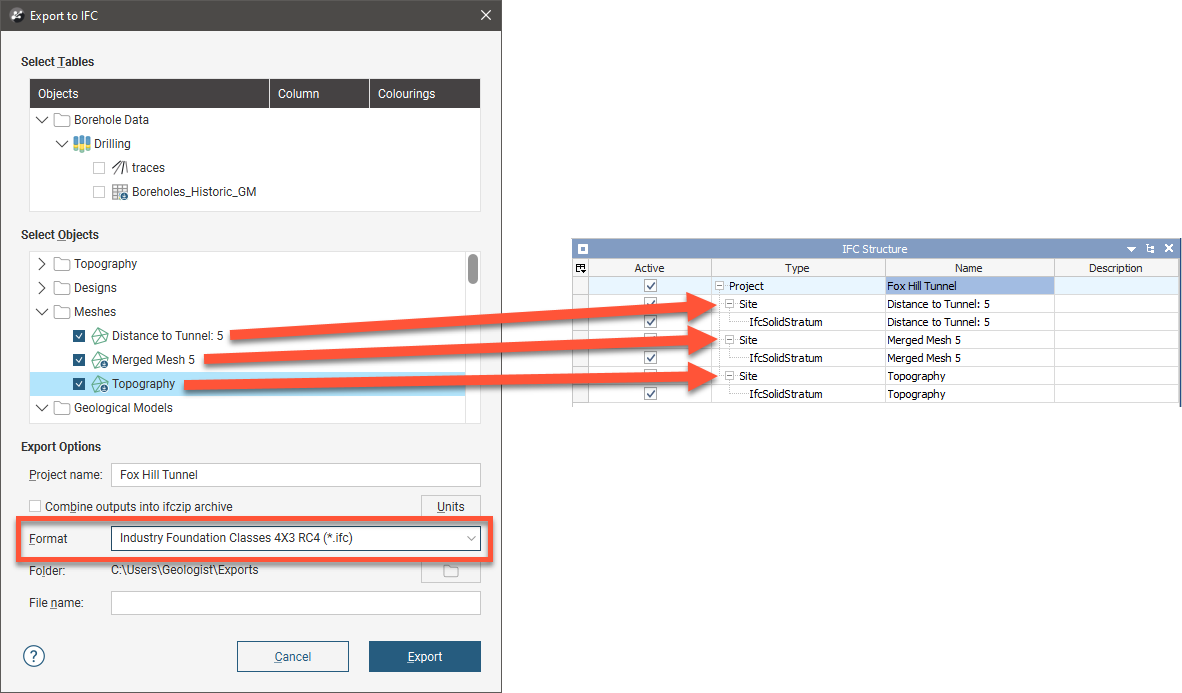Click the Distance to Tunnel mesh icon
The width and height of the screenshot is (1182, 693).
[x=100, y=336]
